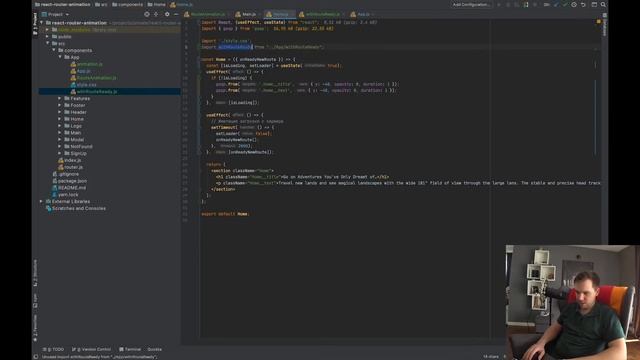Expand the Main folder
Viewport: 640px width, 360px height.
pos(60,133)
